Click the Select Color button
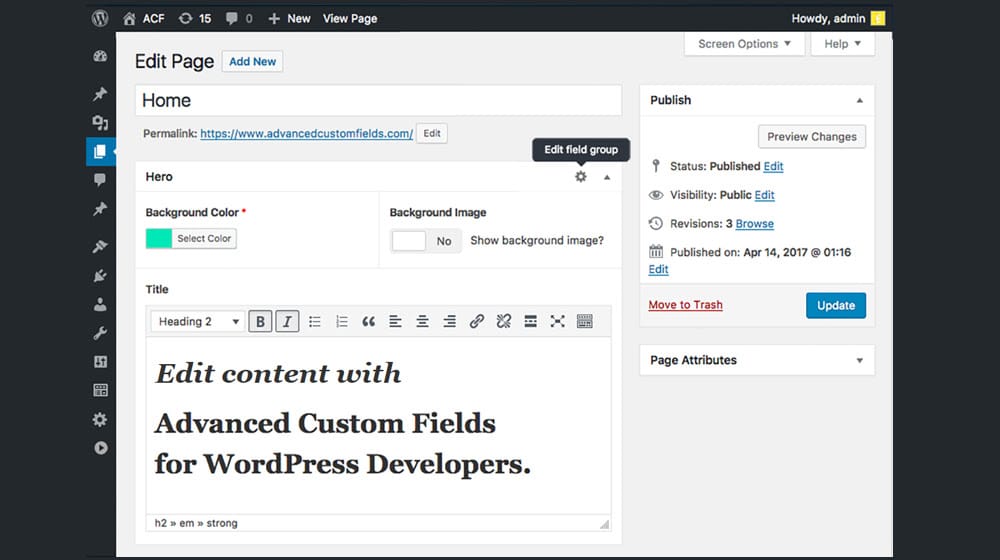1000x560 pixels. [x=204, y=239]
